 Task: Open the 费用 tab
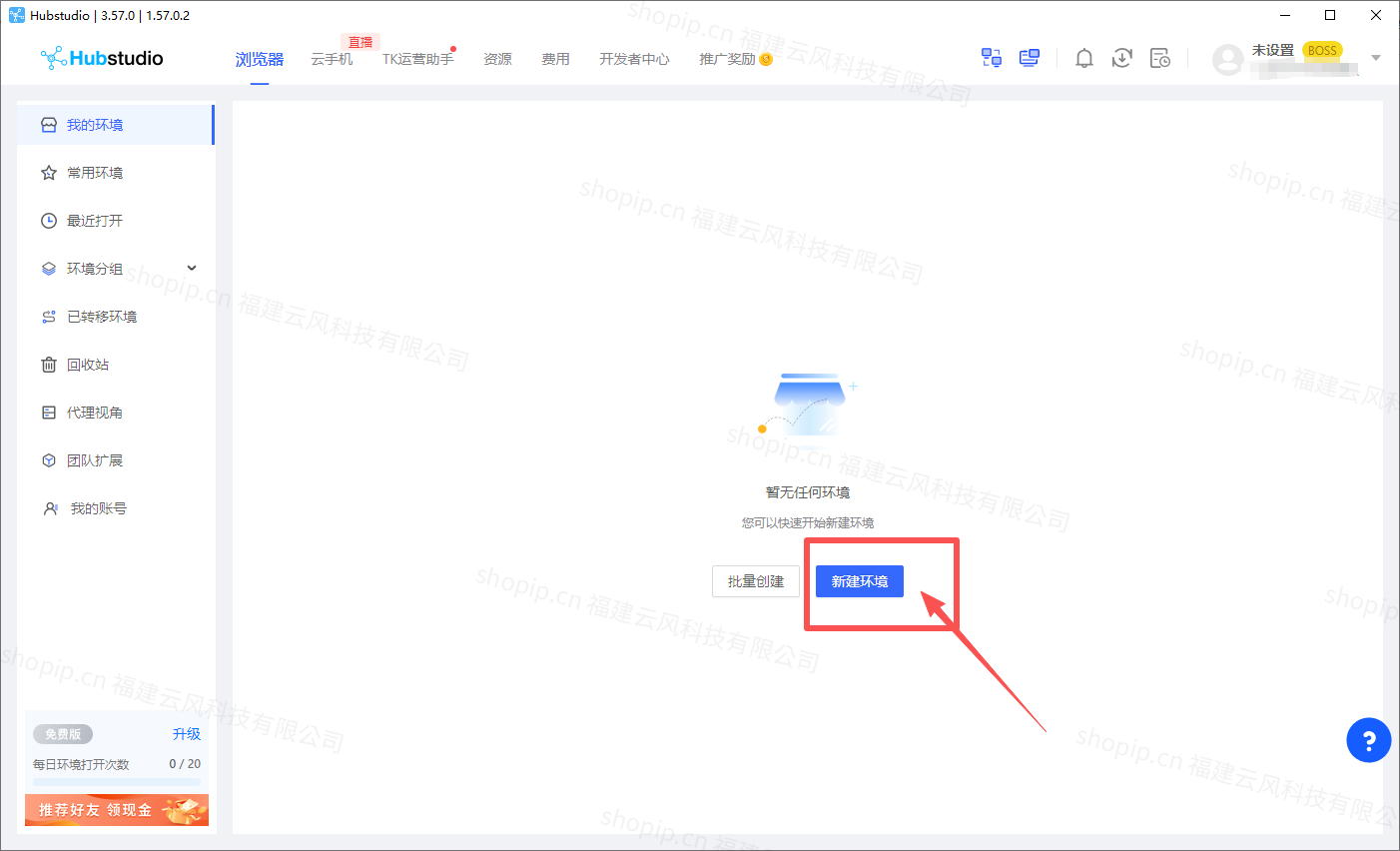pos(556,59)
